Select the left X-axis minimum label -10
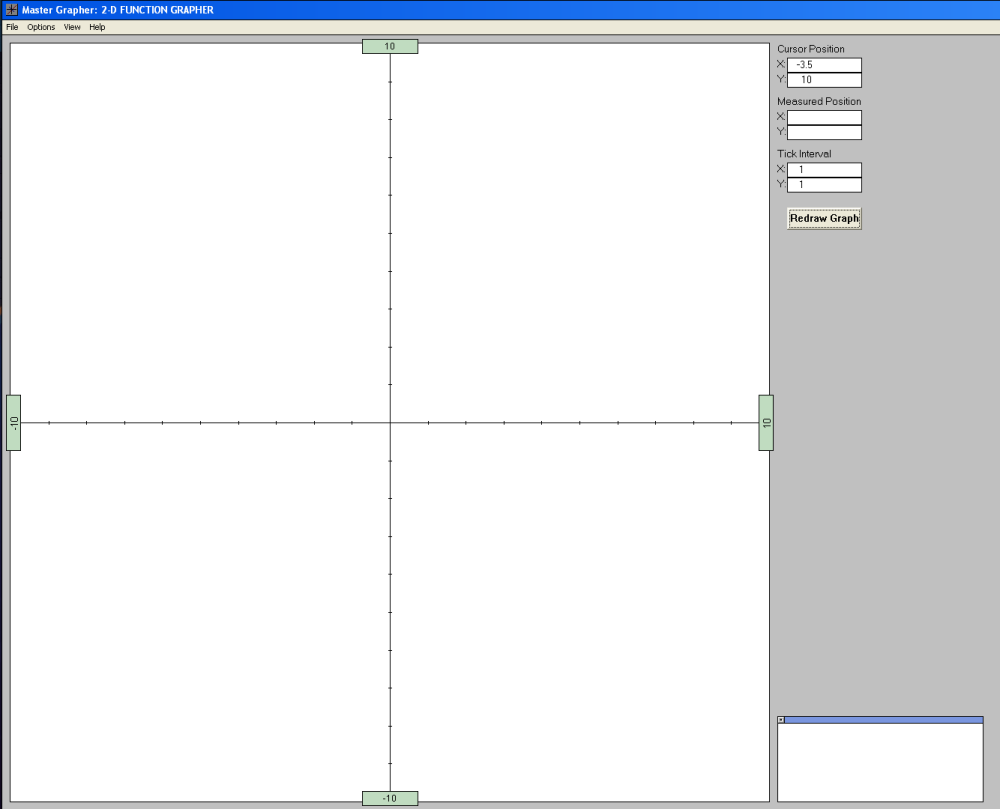The image size is (1000, 809). pos(14,423)
